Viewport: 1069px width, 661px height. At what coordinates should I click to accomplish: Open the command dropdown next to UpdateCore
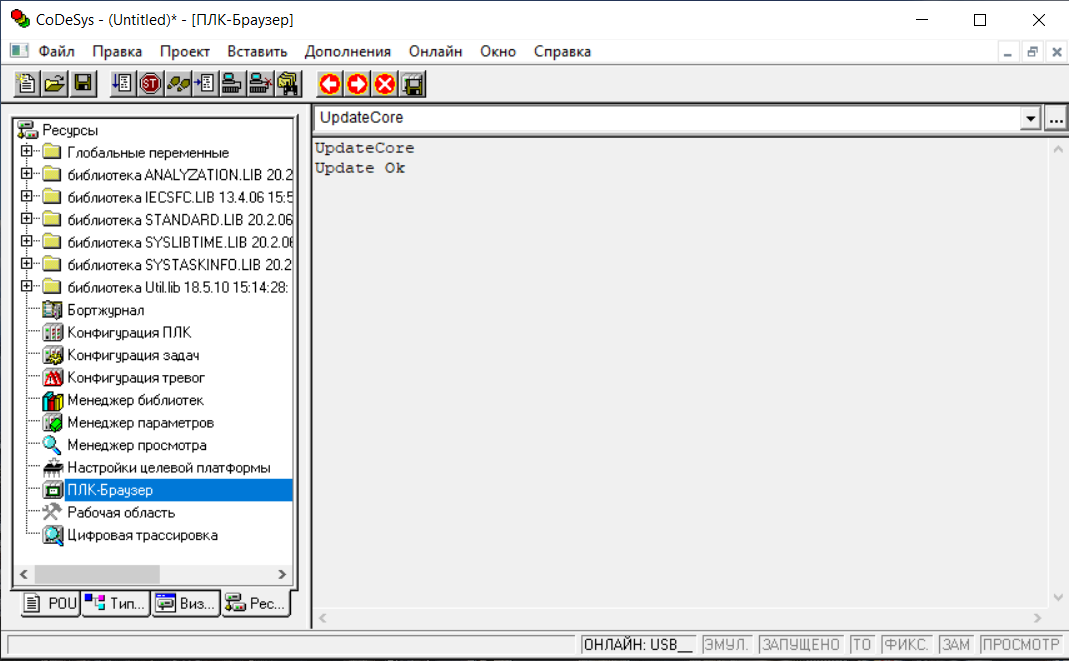1030,118
